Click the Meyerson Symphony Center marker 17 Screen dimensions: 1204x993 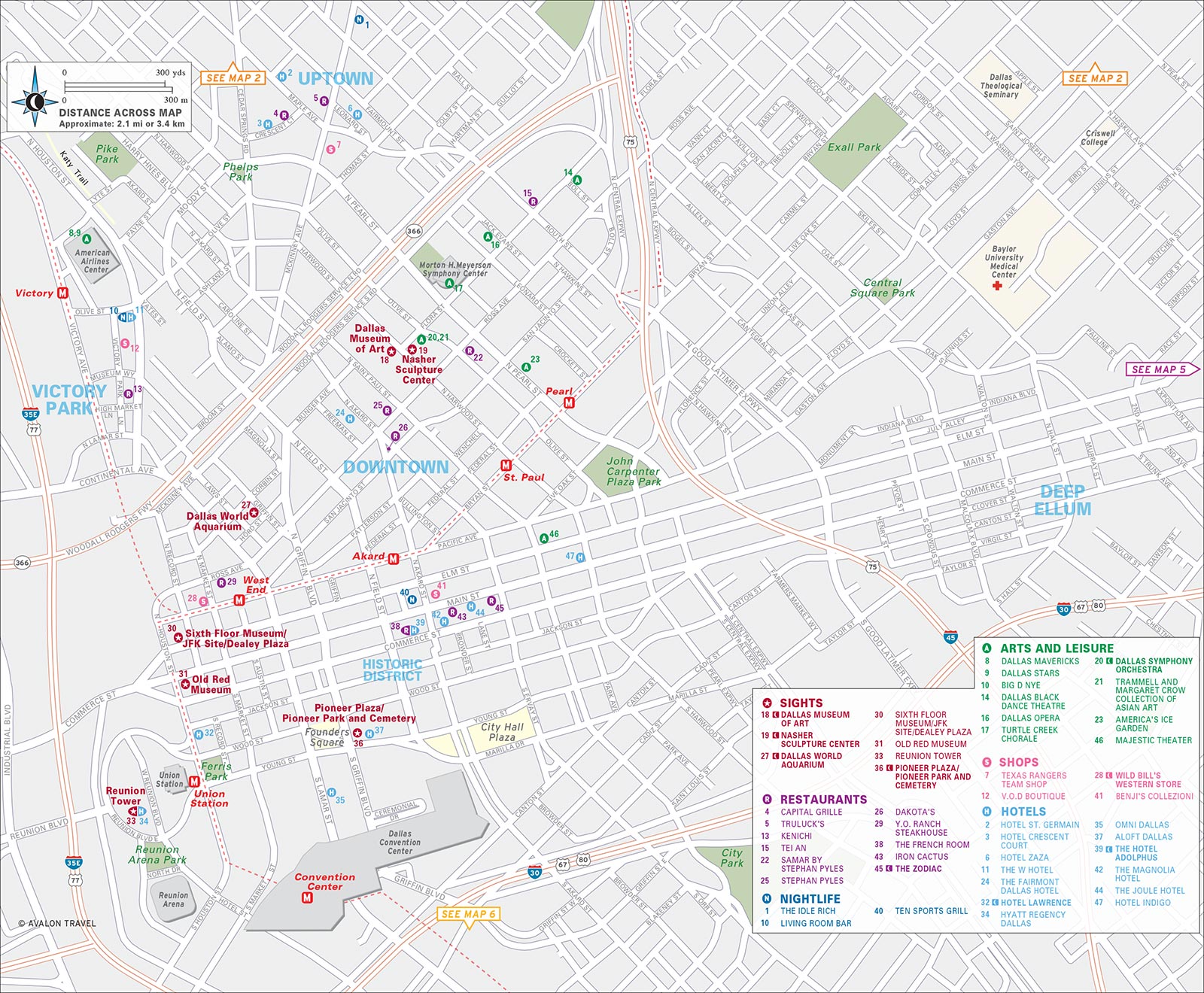(449, 284)
